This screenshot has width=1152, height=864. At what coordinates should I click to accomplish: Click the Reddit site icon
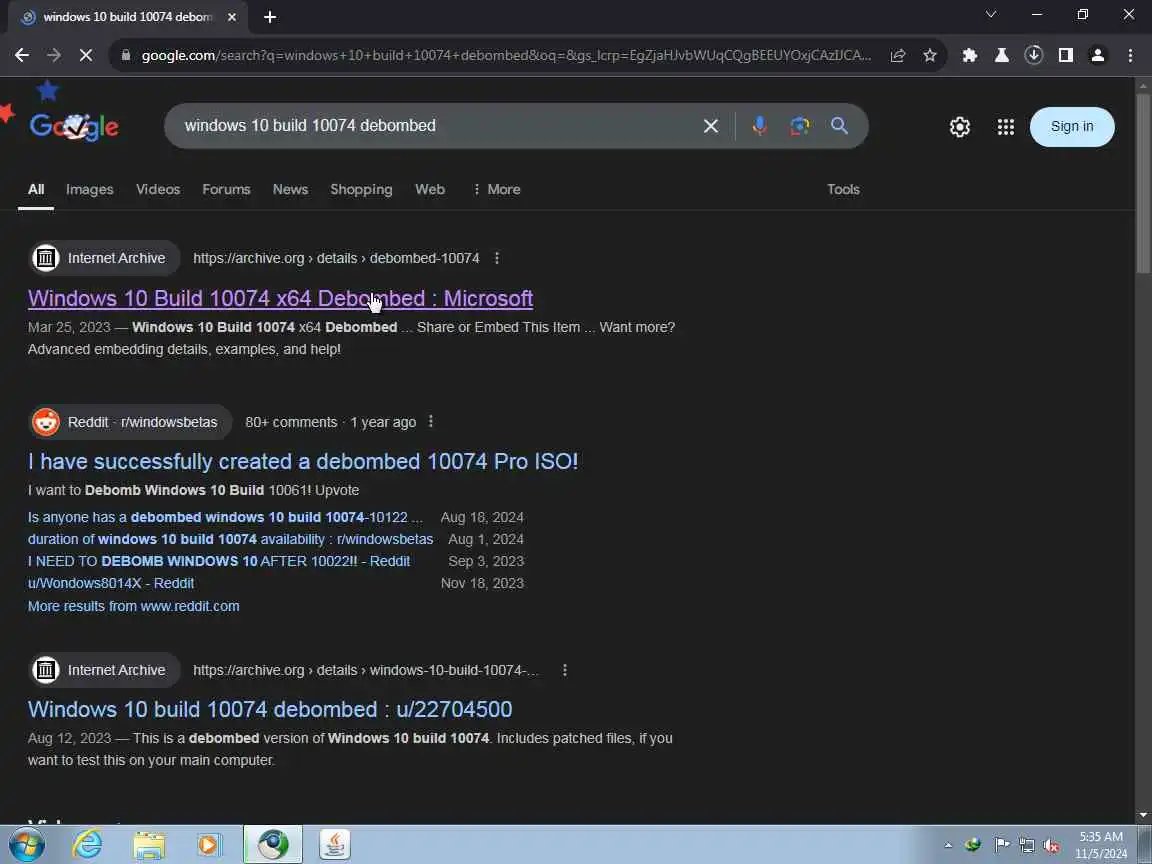tap(46, 422)
